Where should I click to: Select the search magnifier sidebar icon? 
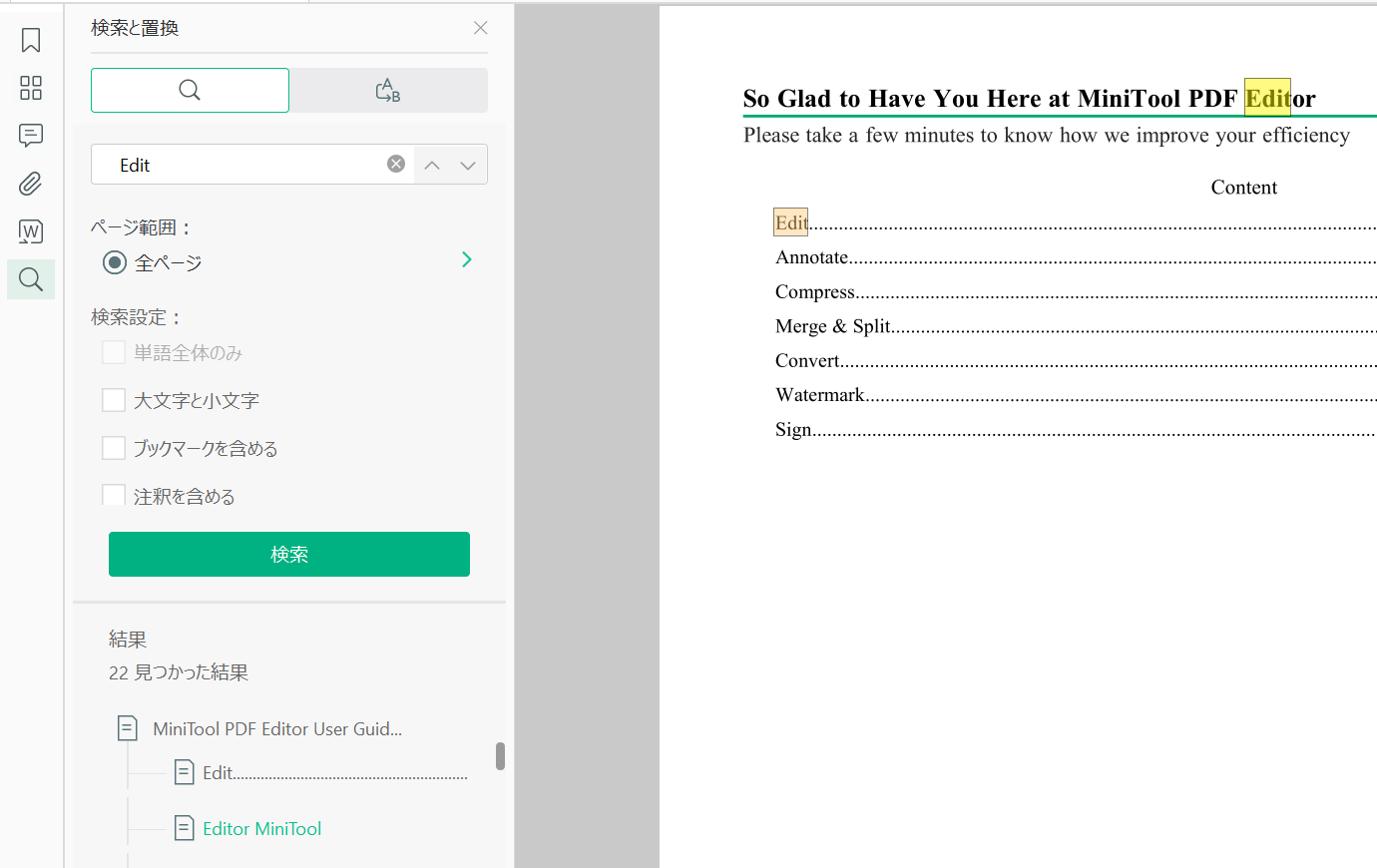coord(31,279)
